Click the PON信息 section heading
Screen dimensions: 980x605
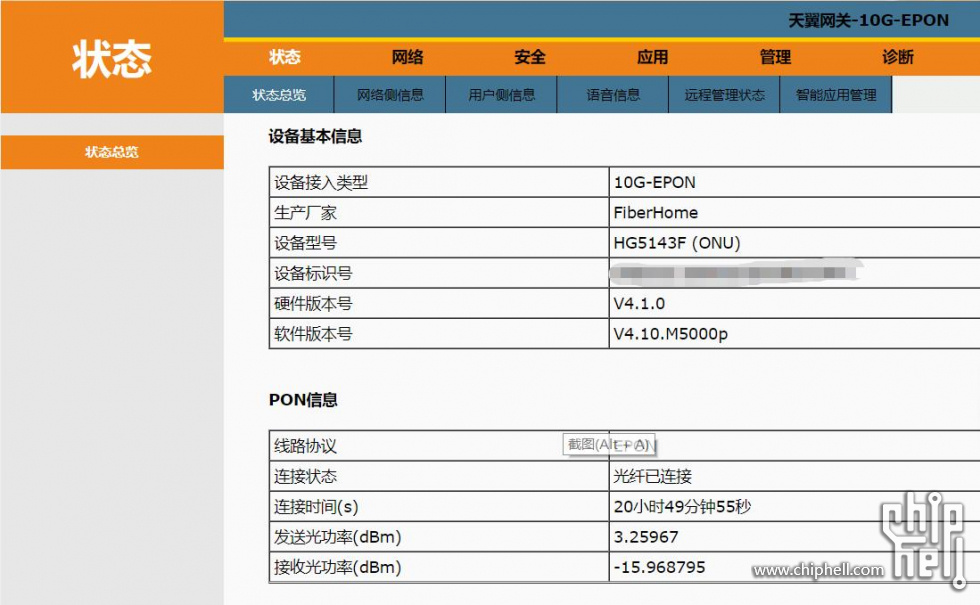pos(303,400)
